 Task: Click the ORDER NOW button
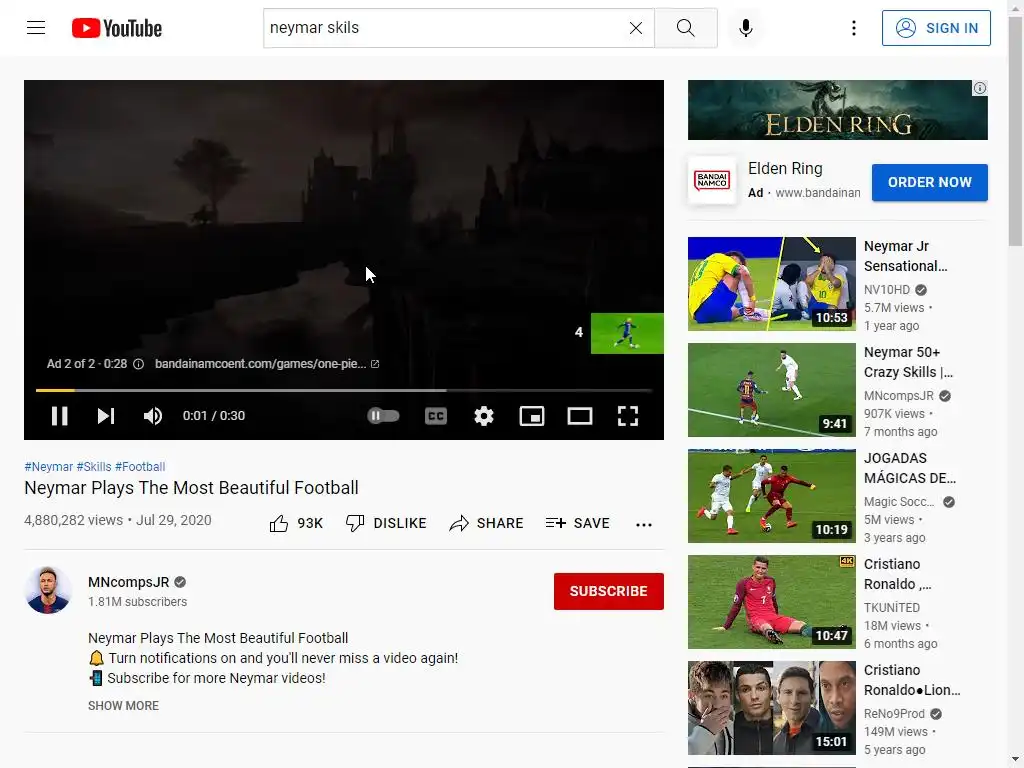click(929, 182)
